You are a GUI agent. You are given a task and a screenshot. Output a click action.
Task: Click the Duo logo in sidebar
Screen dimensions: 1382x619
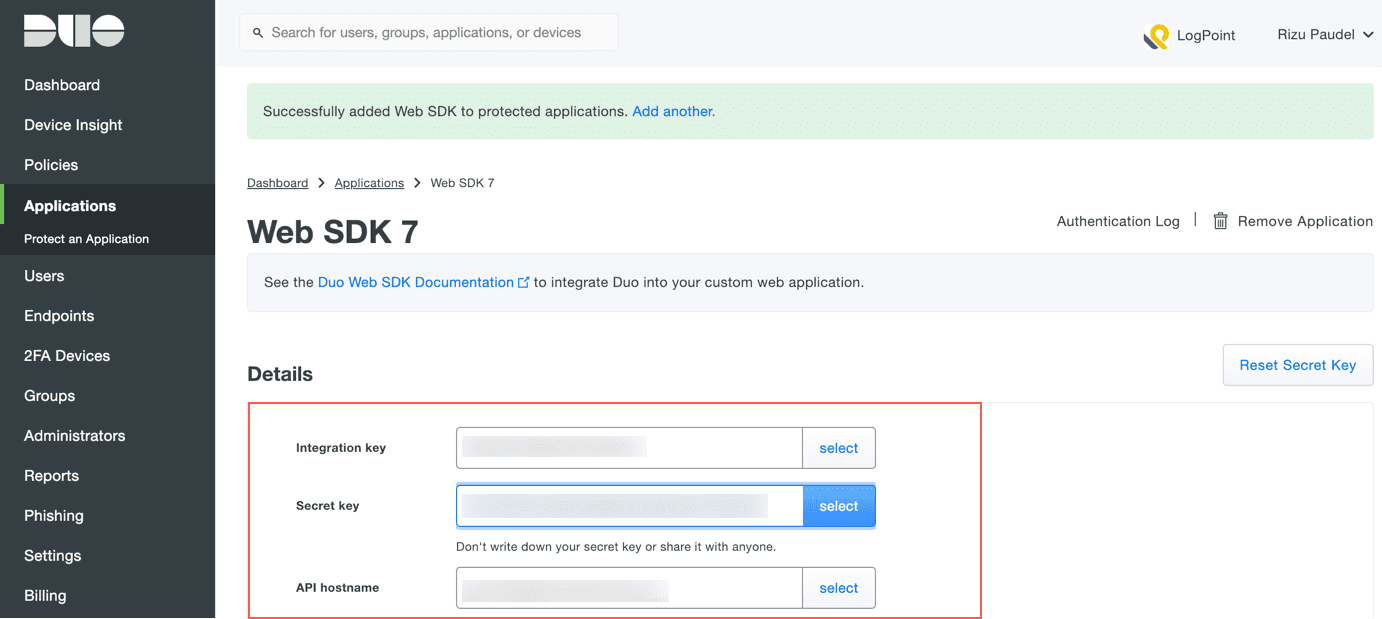pos(74,31)
